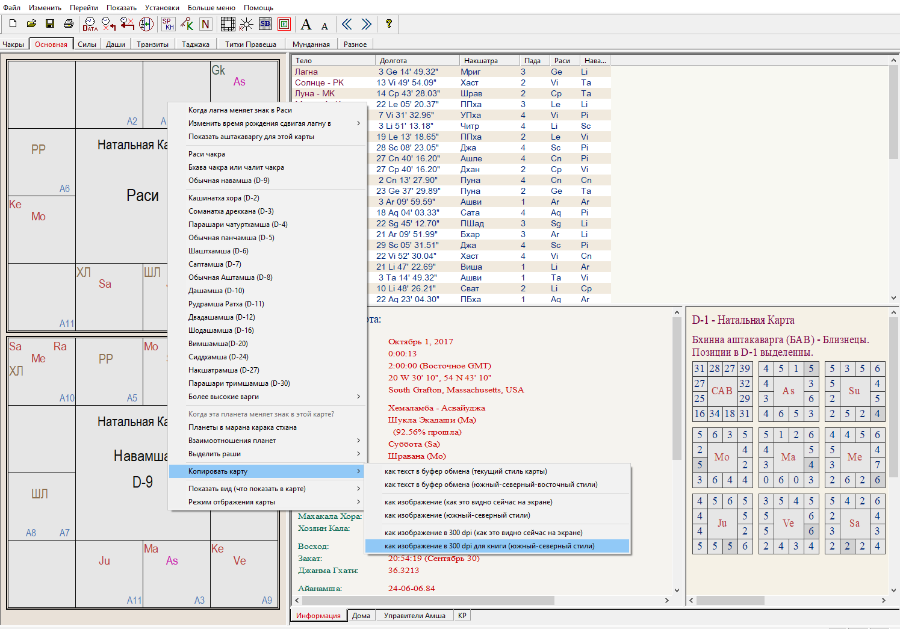The width and height of the screenshot is (900, 629).
Task: Save chart using the floppy disk icon
Action: coord(49,23)
